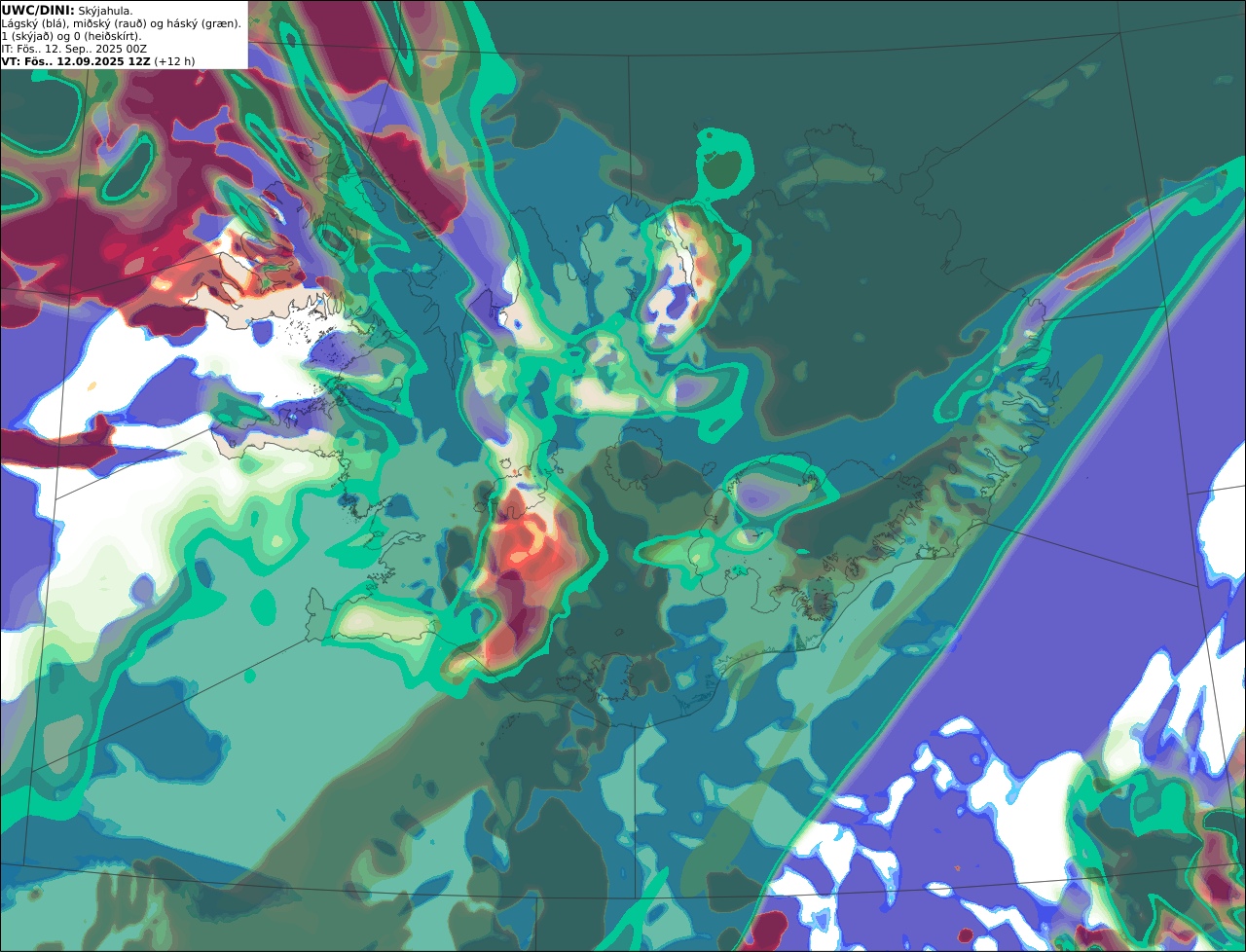
Task: Click the '1 (skýjað) og 0 (heiðskírt).' line
Action: pos(72,36)
